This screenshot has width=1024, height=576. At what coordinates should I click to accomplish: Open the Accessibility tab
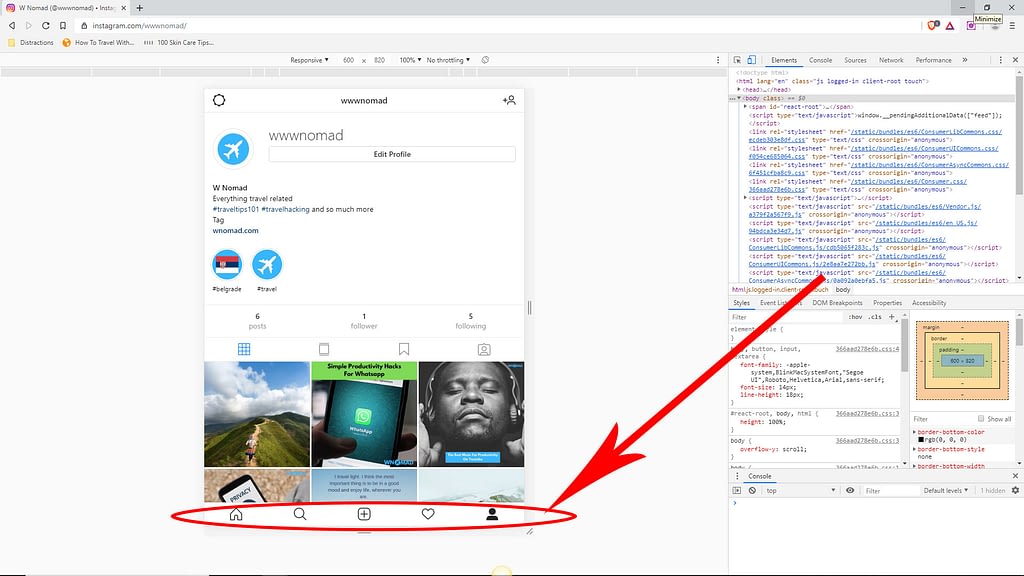pos(929,303)
